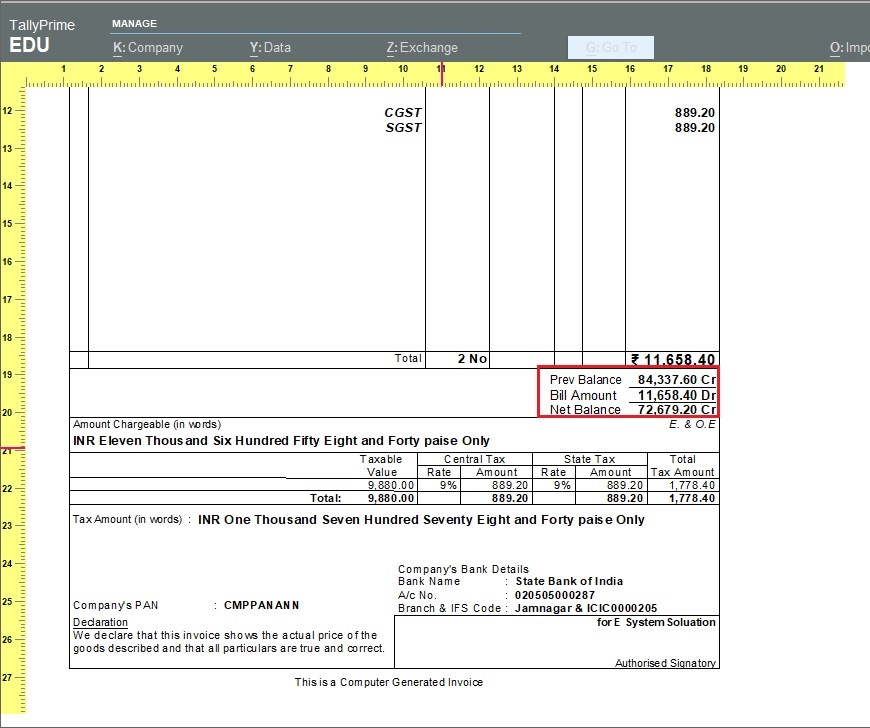Click the invoice total ₹ 11,658.40

coord(672,360)
